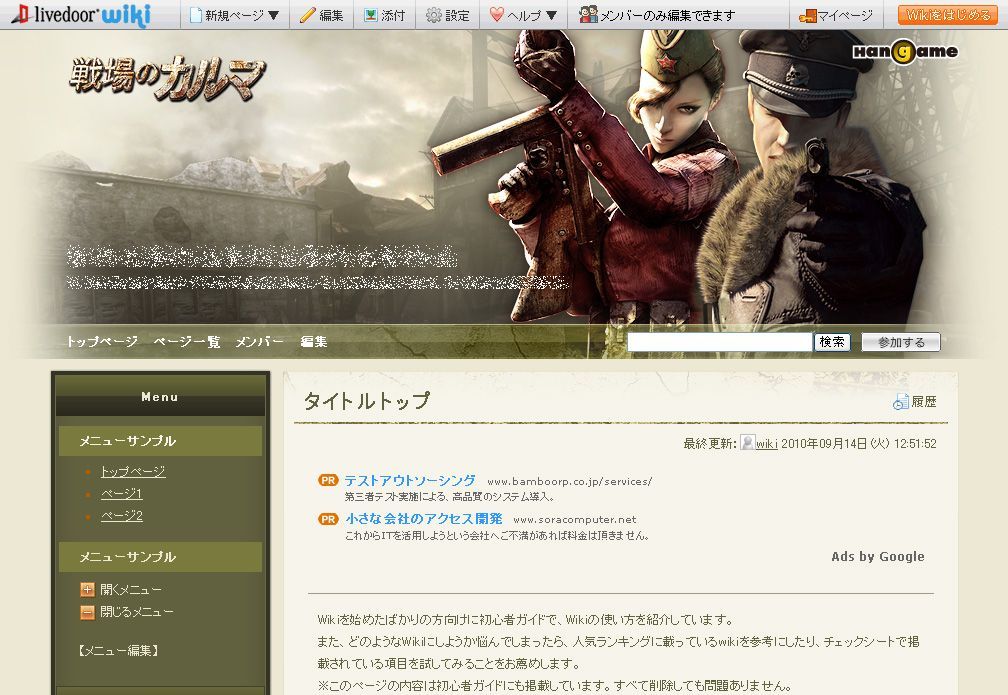Click the wiki user link in 最終更新

point(766,444)
